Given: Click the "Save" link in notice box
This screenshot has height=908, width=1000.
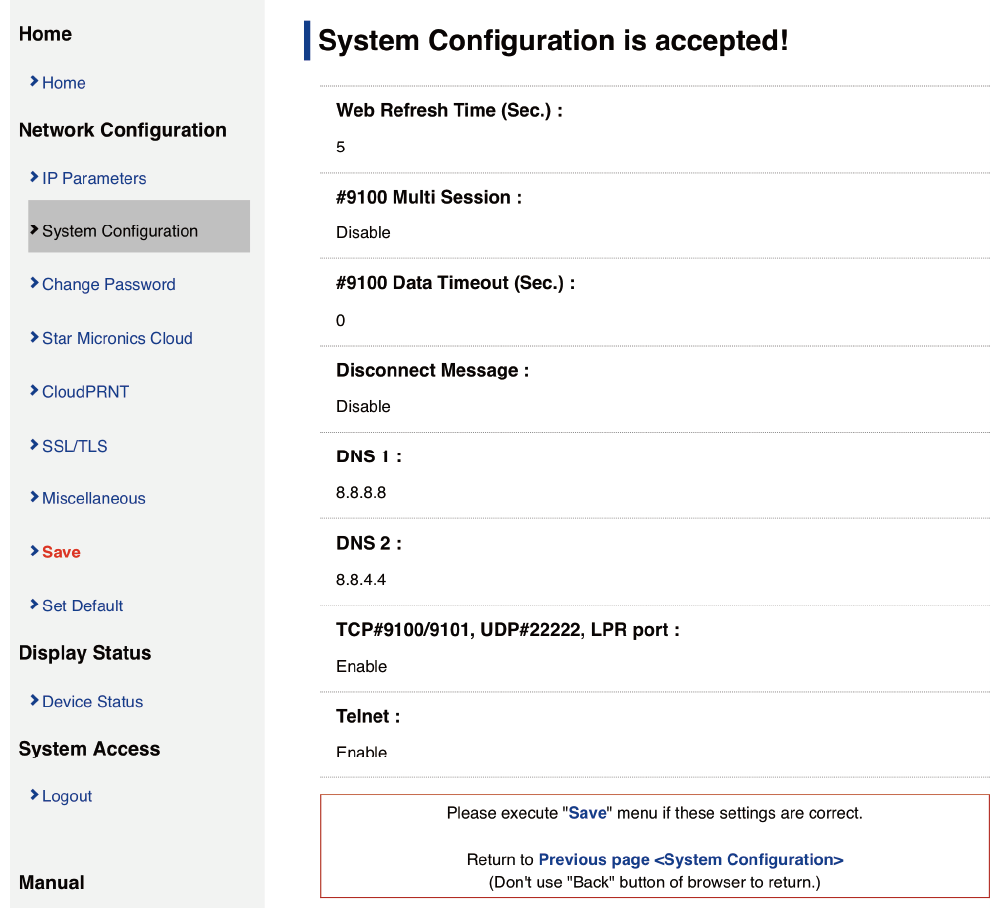Looking at the screenshot, I should coord(587,813).
